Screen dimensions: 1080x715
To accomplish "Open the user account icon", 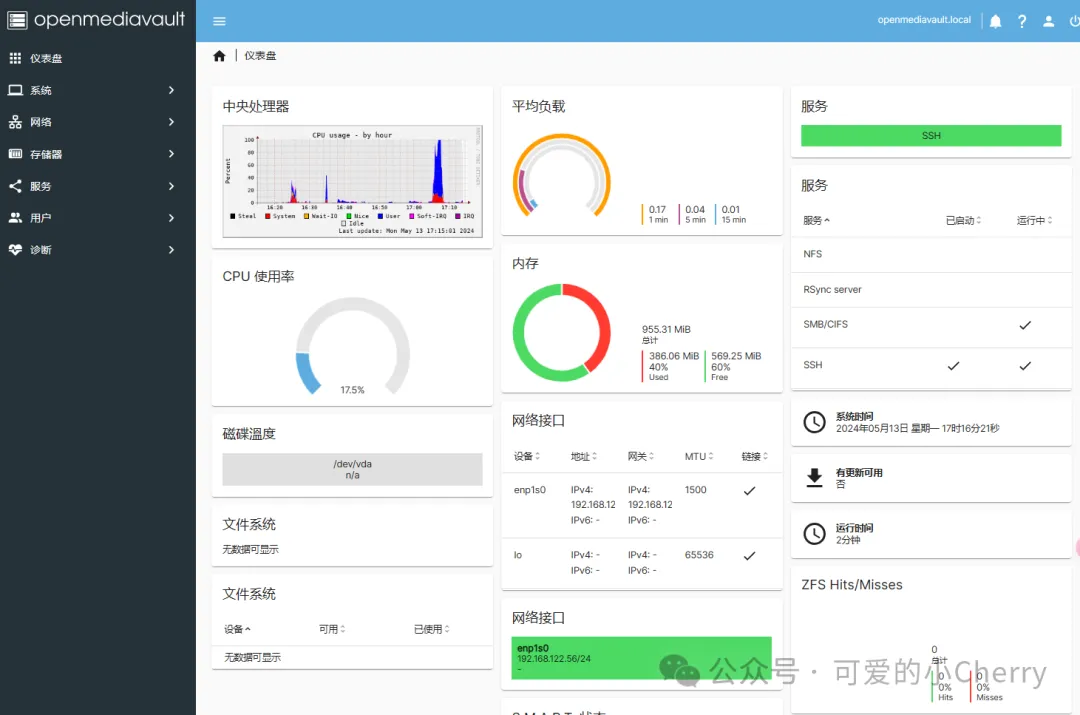I will (1048, 21).
